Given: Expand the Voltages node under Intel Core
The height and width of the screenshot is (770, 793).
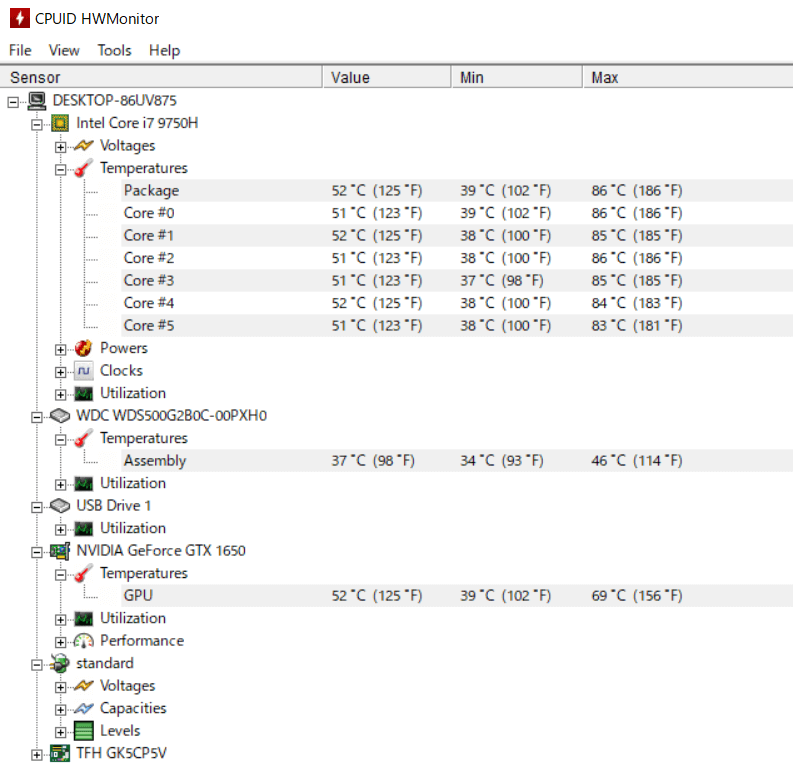Looking at the screenshot, I should (x=60, y=147).
